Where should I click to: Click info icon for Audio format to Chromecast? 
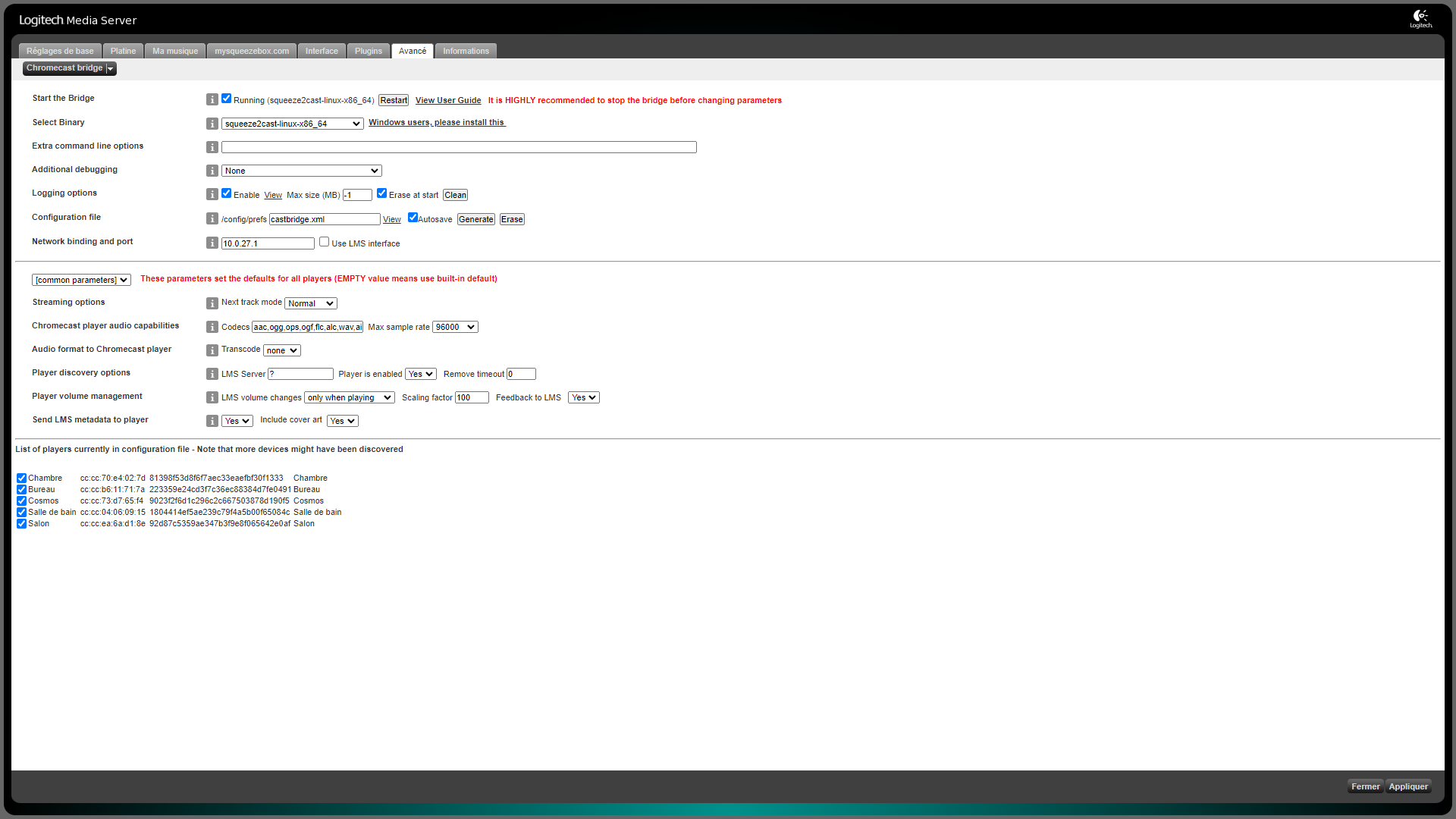coord(212,350)
